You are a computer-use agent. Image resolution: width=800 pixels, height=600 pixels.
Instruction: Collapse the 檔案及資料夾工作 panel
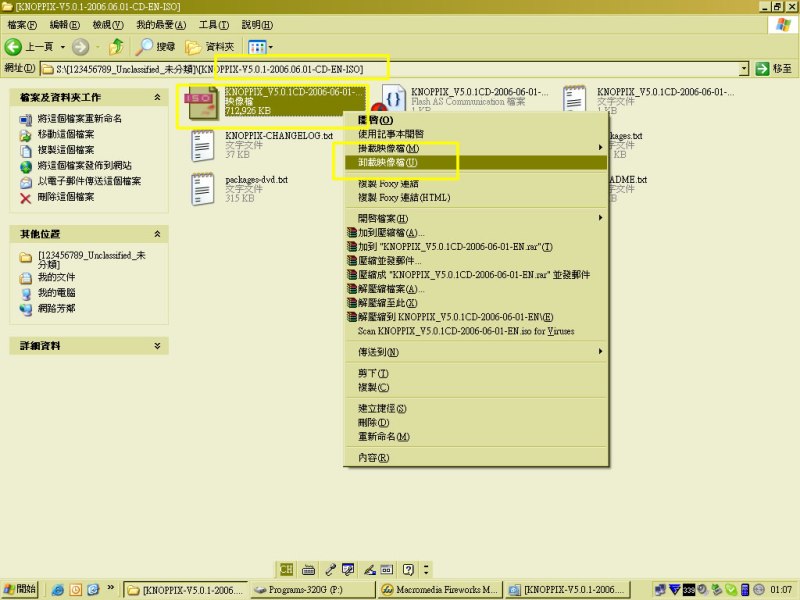click(157, 97)
